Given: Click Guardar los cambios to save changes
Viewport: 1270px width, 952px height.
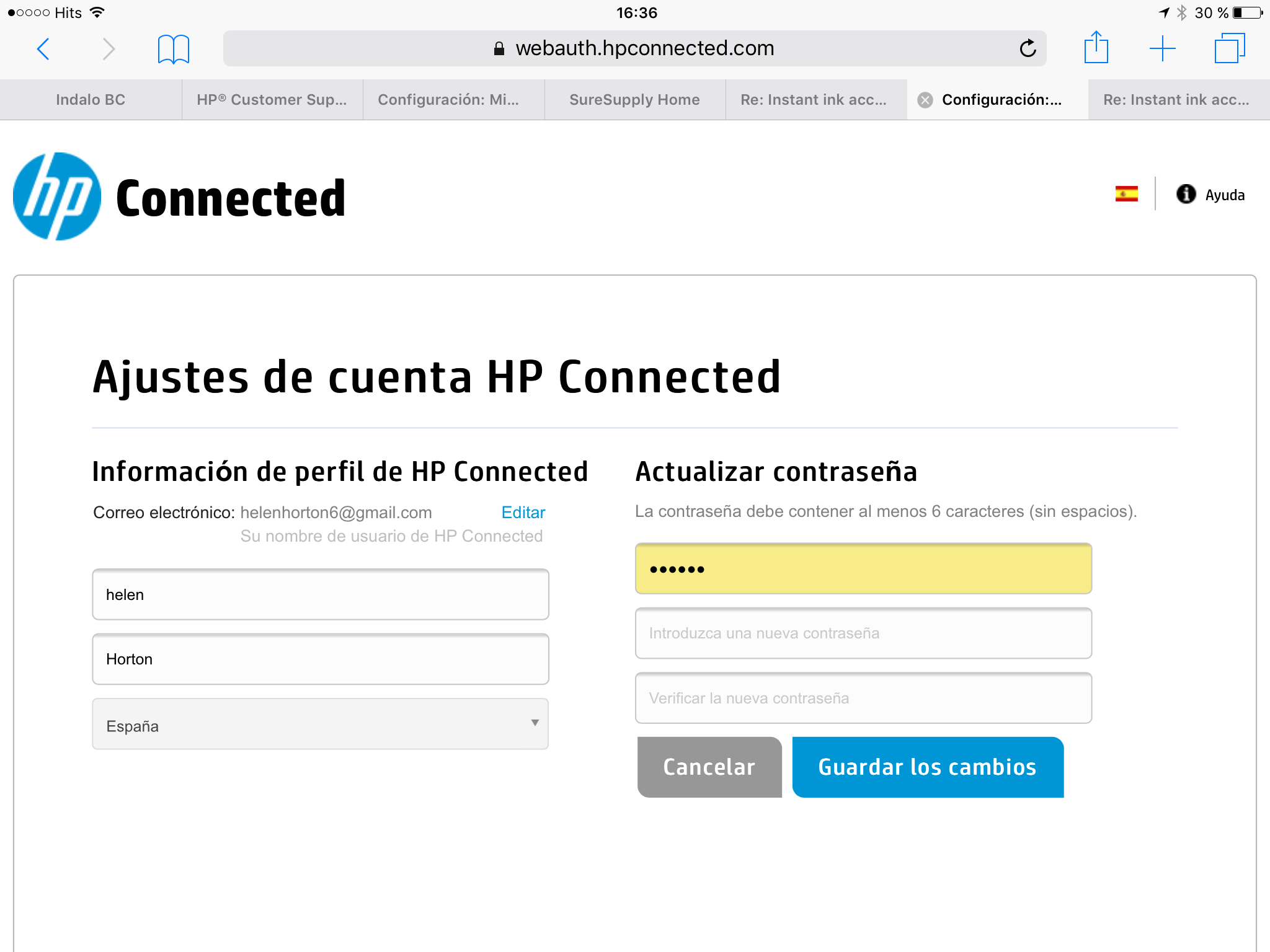Looking at the screenshot, I should (x=926, y=767).
